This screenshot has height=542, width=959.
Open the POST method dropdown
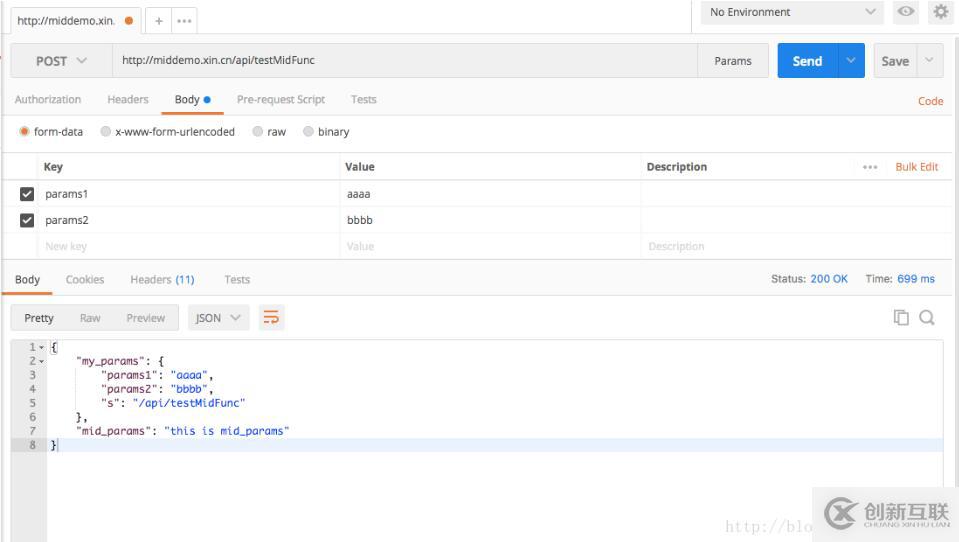[x=61, y=61]
